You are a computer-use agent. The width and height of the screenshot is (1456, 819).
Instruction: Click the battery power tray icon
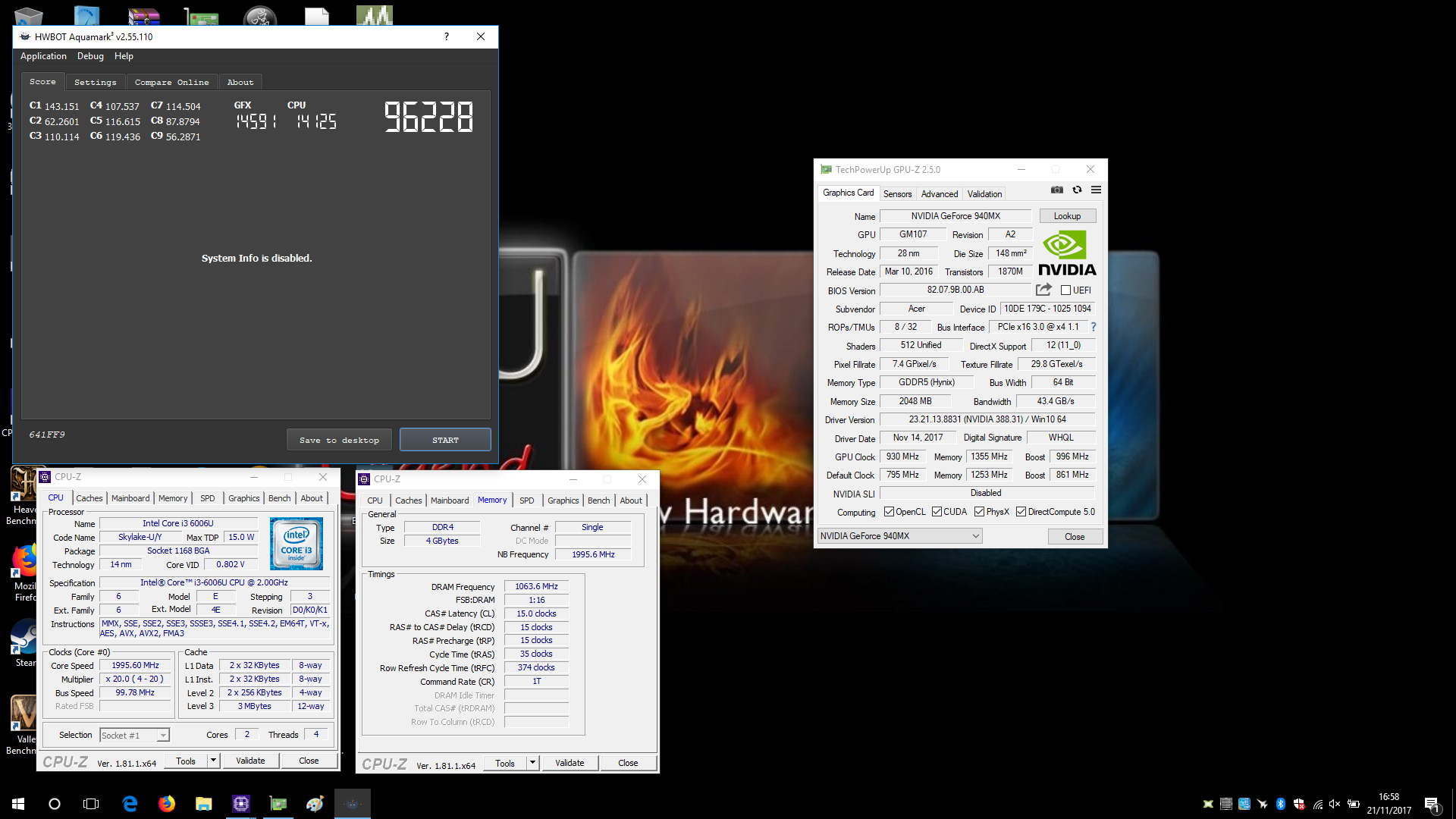(x=1354, y=804)
